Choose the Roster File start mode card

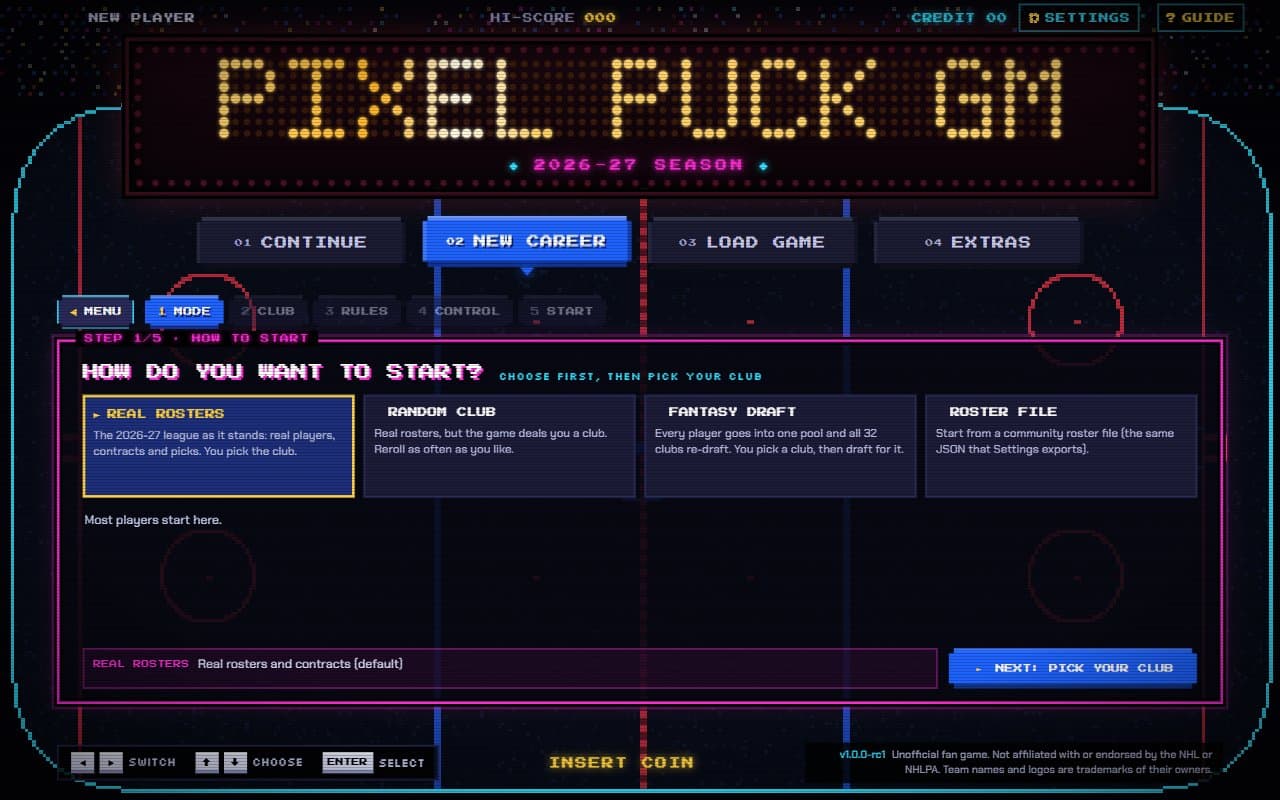(x=1061, y=446)
